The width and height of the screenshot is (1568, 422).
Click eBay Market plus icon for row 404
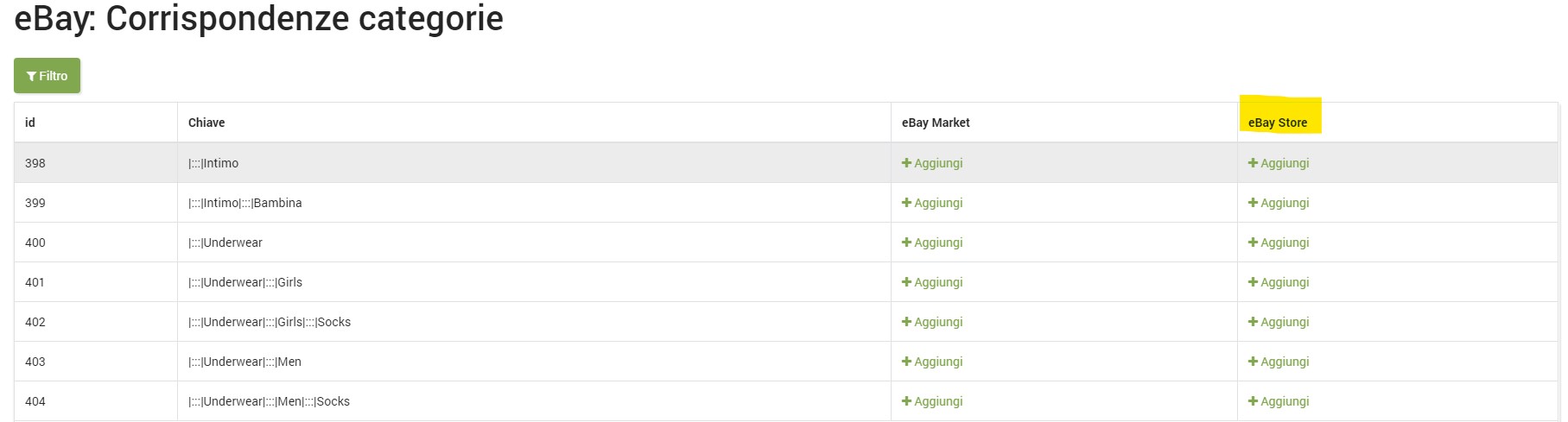[x=906, y=401]
